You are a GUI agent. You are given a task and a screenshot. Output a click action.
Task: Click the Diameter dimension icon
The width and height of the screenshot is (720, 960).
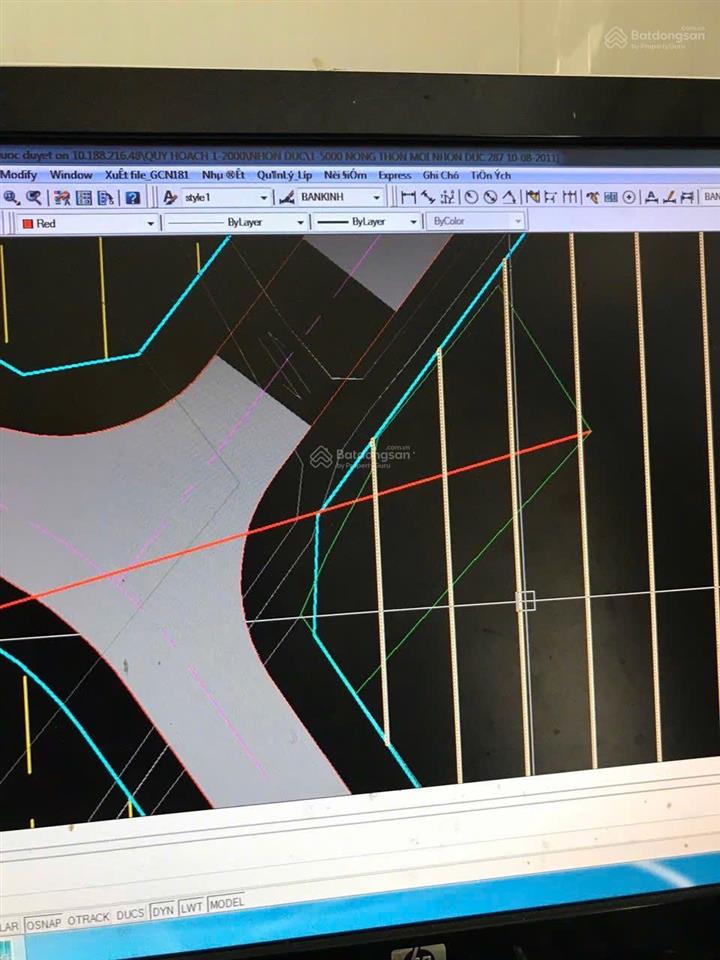[x=490, y=197]
